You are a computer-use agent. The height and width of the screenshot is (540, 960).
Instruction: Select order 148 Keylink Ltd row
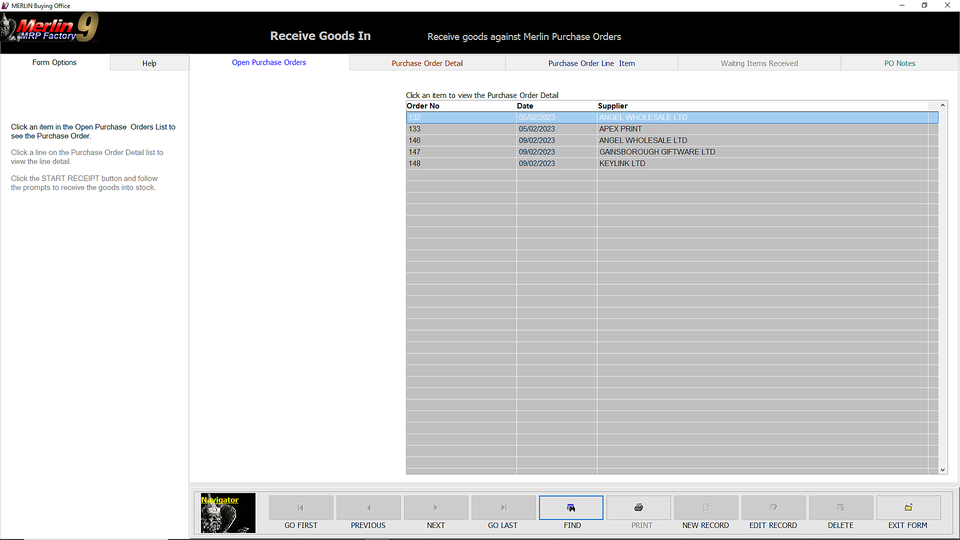tap(660, 163)
